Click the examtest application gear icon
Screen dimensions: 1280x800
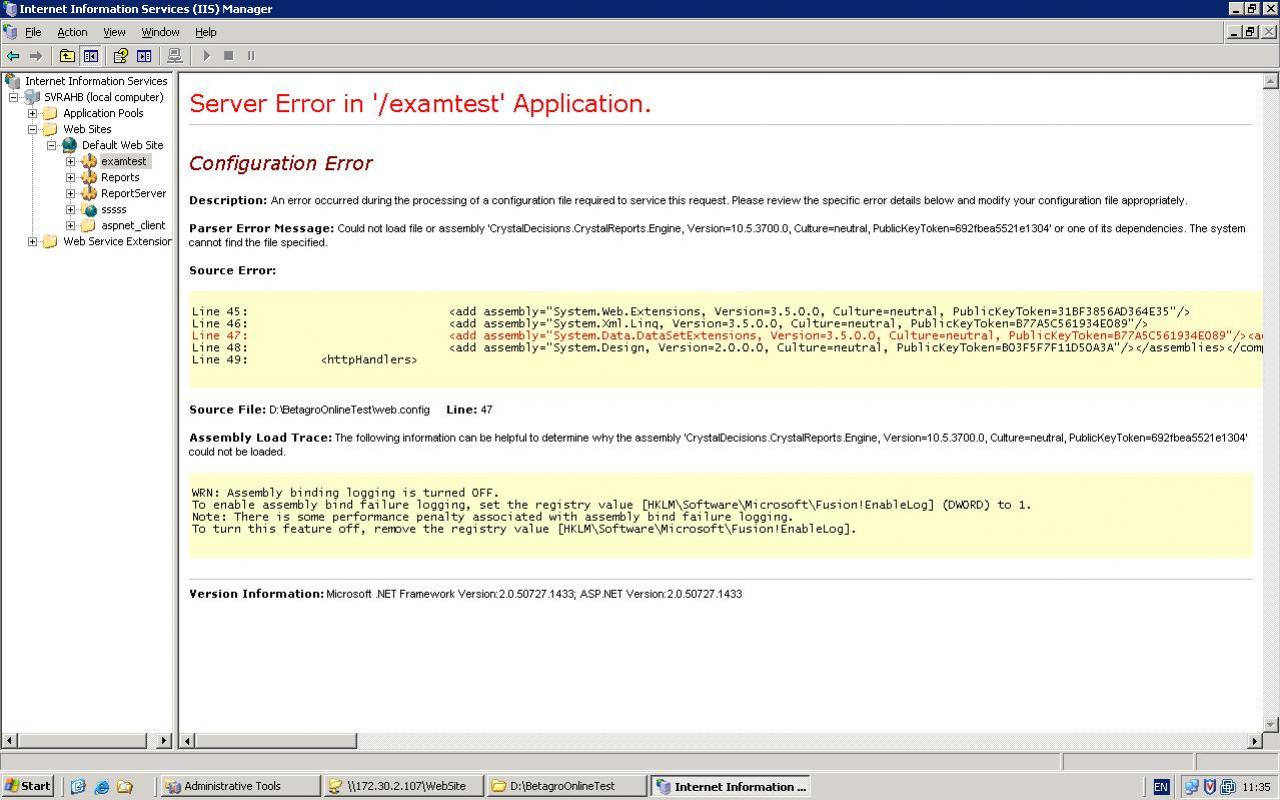tap(88, 161)
